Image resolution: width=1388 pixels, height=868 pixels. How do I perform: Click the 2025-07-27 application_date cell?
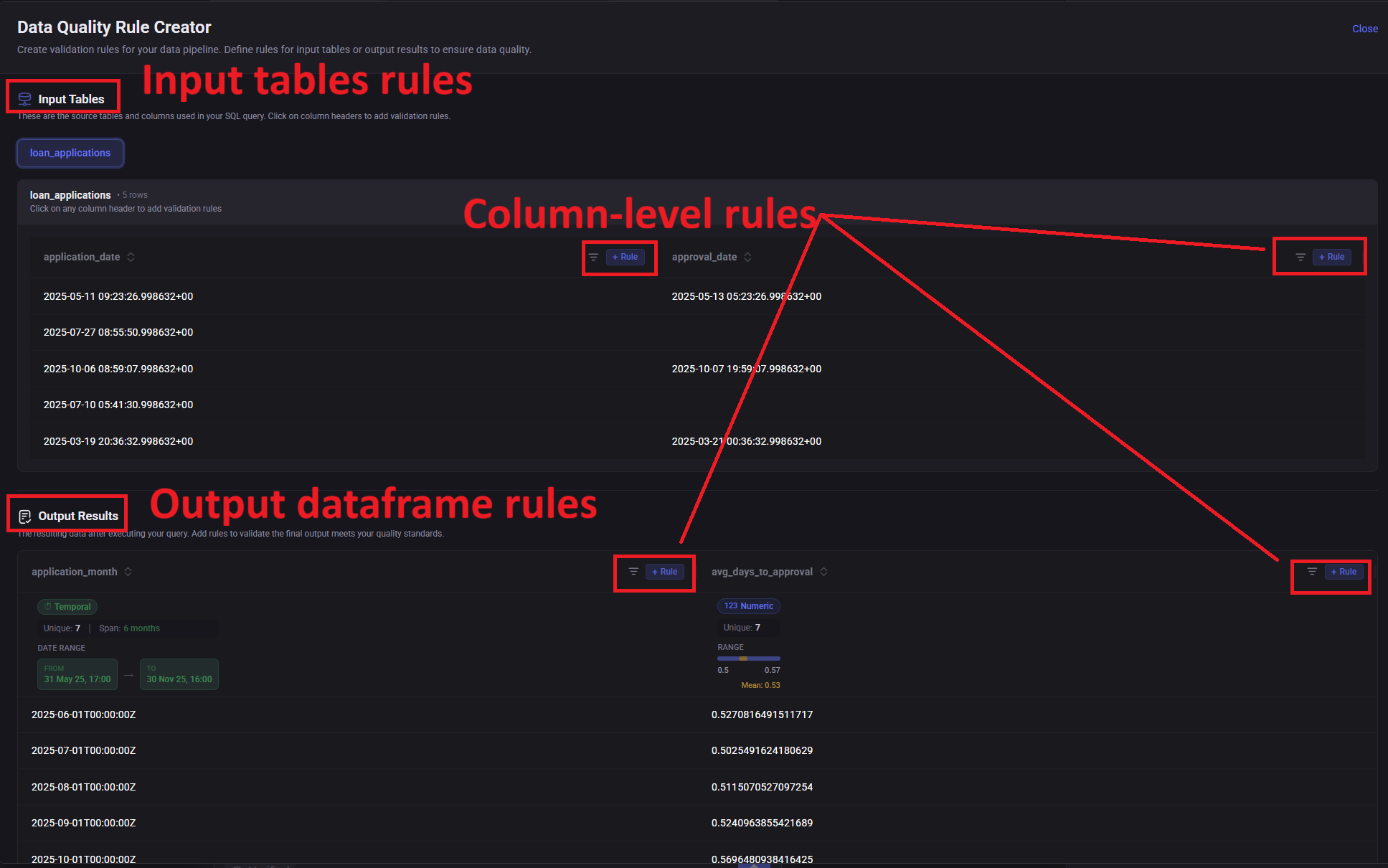click(118, 332)
